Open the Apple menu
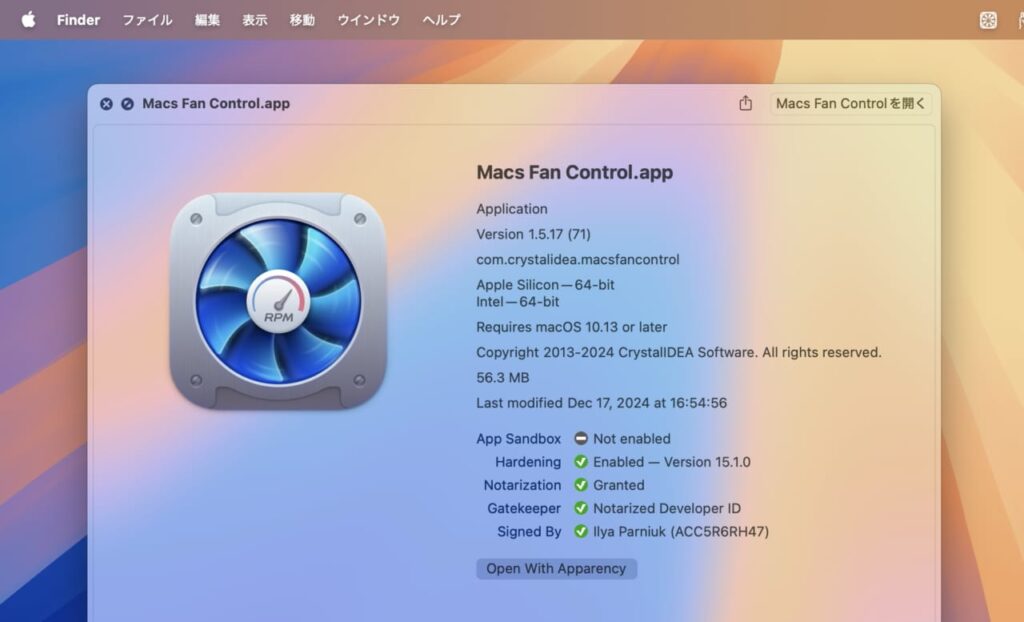The image size is (1024, 622). 29,19
